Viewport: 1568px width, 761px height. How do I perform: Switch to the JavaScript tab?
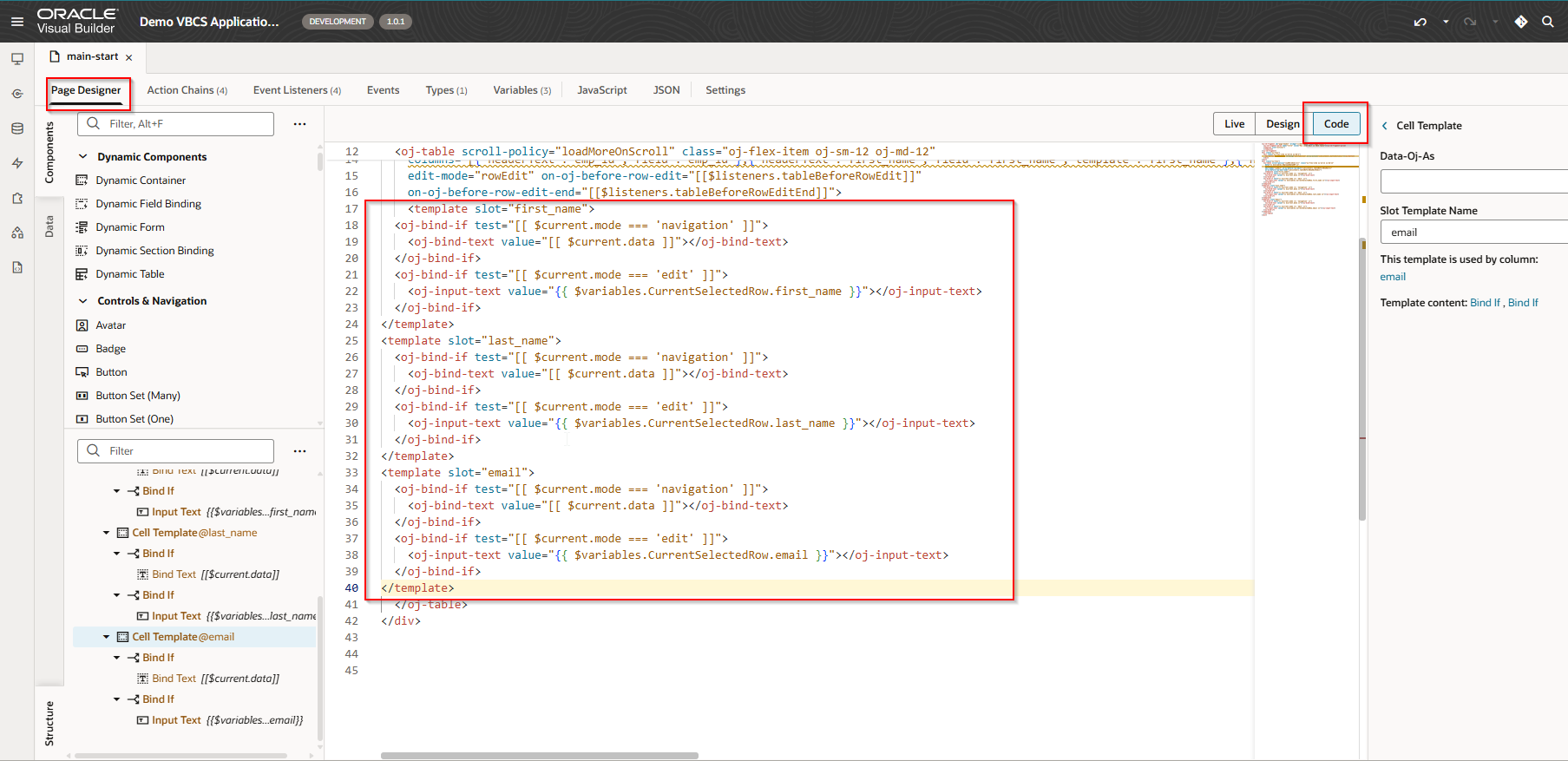point(601,90)
